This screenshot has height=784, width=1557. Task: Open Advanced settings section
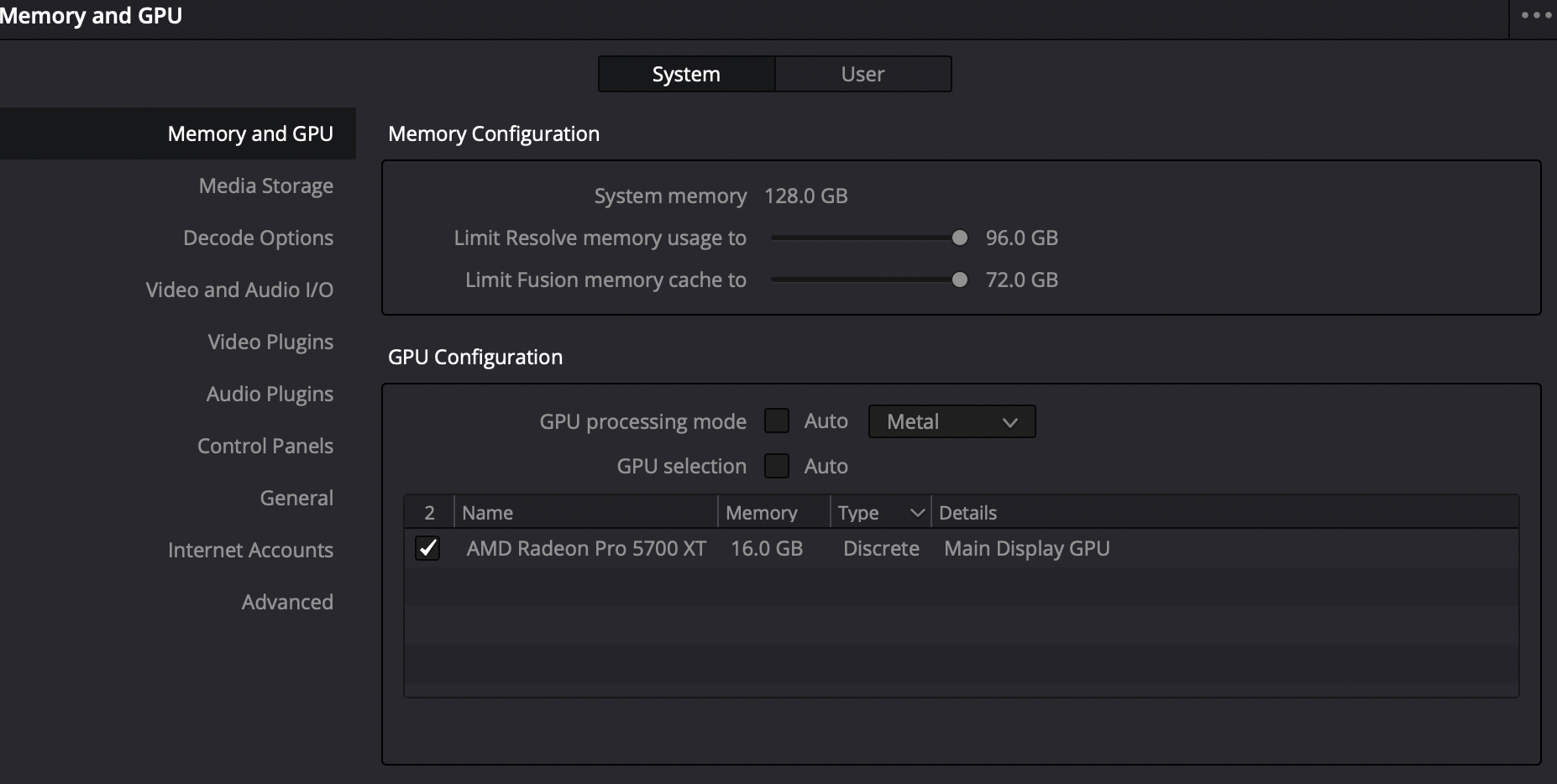287,602
